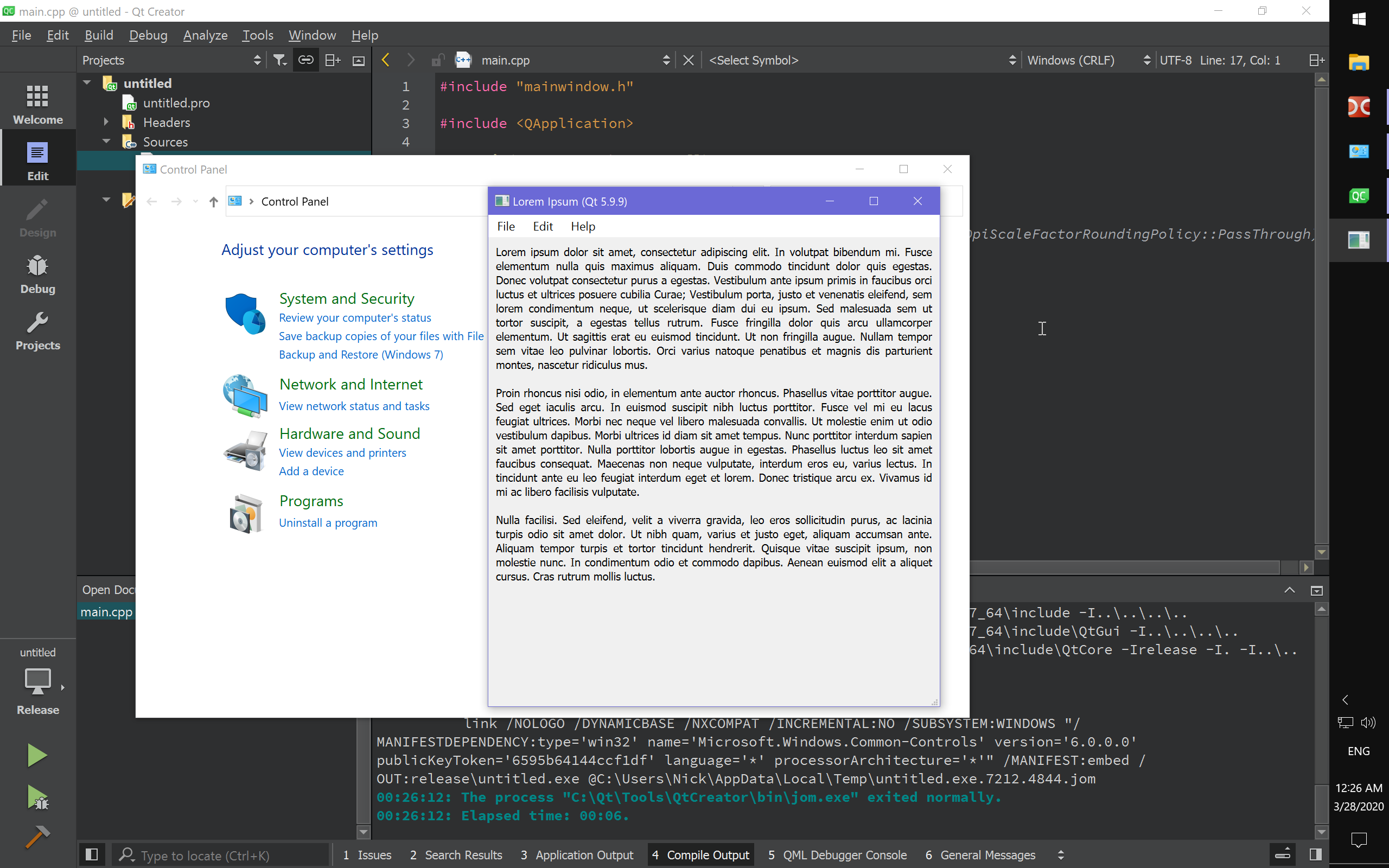
Task: Collapse the Sources folder
Action: (x=106, y=141)
